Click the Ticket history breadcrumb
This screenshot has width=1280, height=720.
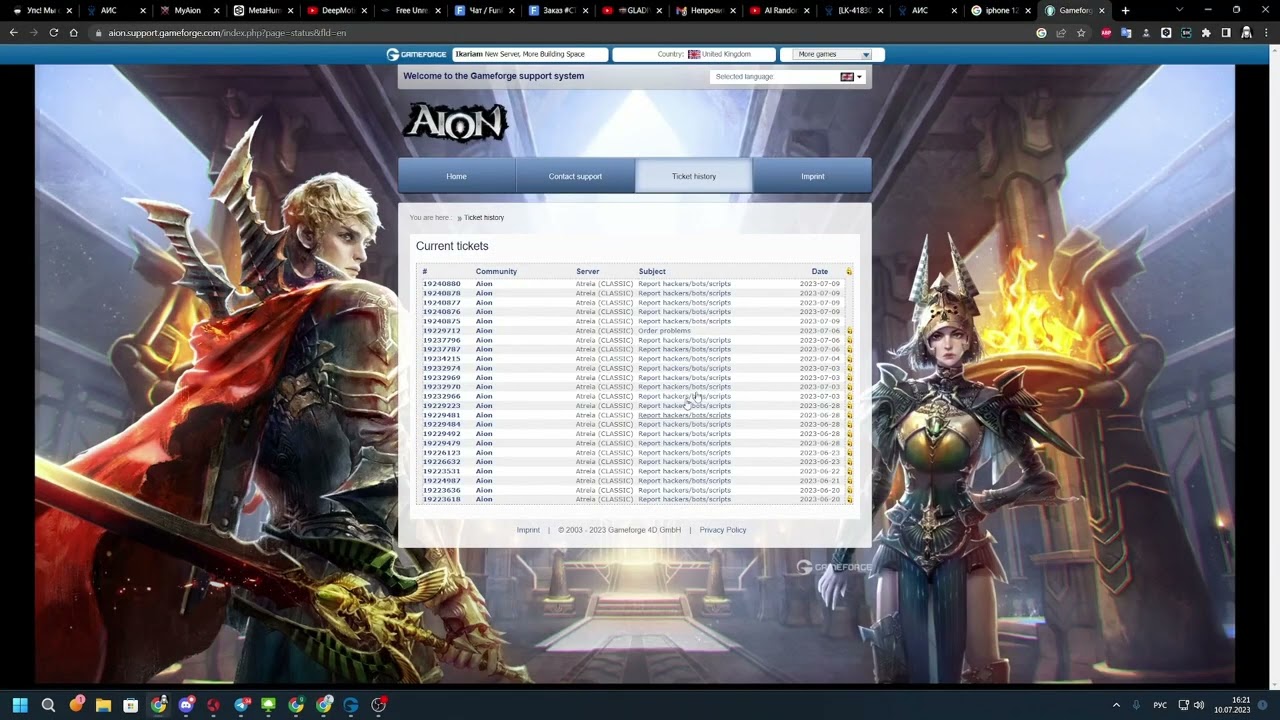coord(484,217)
